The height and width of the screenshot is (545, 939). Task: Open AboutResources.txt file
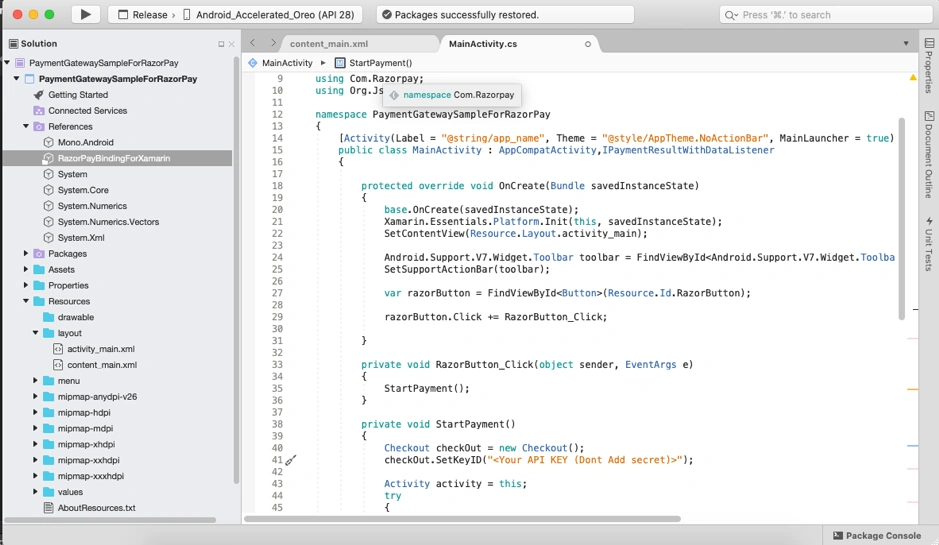click(96, 507)
